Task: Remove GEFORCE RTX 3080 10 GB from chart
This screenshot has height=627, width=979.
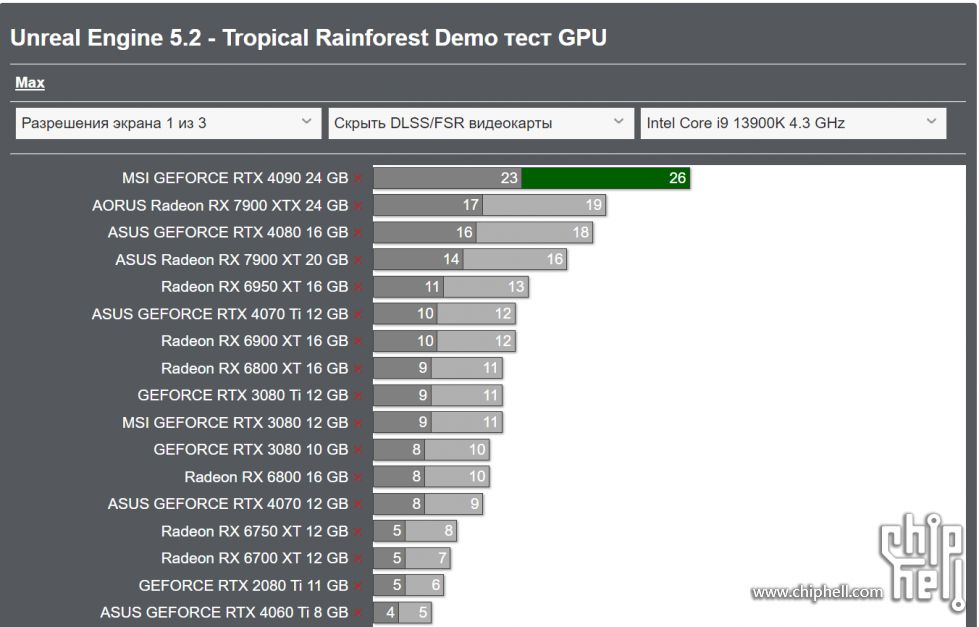Action: click(358, 450)
